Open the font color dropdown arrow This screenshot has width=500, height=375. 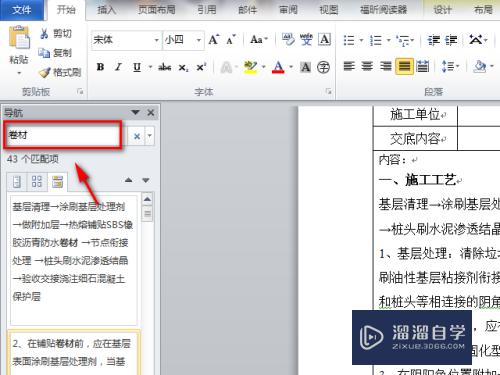point(291,67)
